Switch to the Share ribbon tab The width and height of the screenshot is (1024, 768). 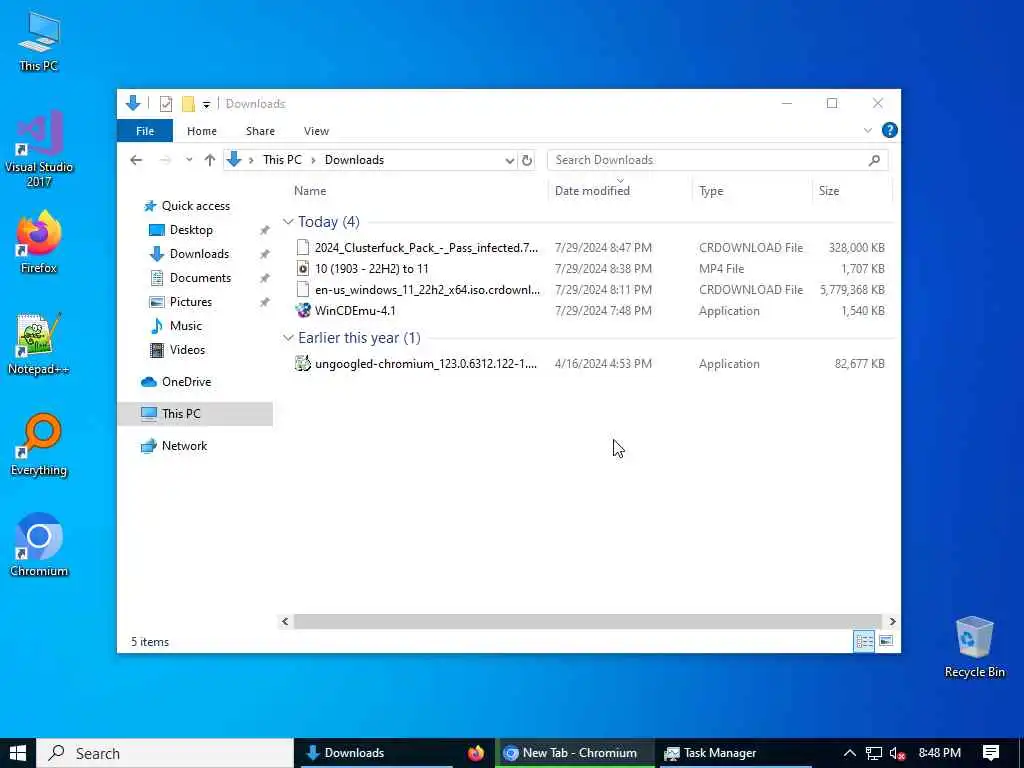[x=260, y=131]
